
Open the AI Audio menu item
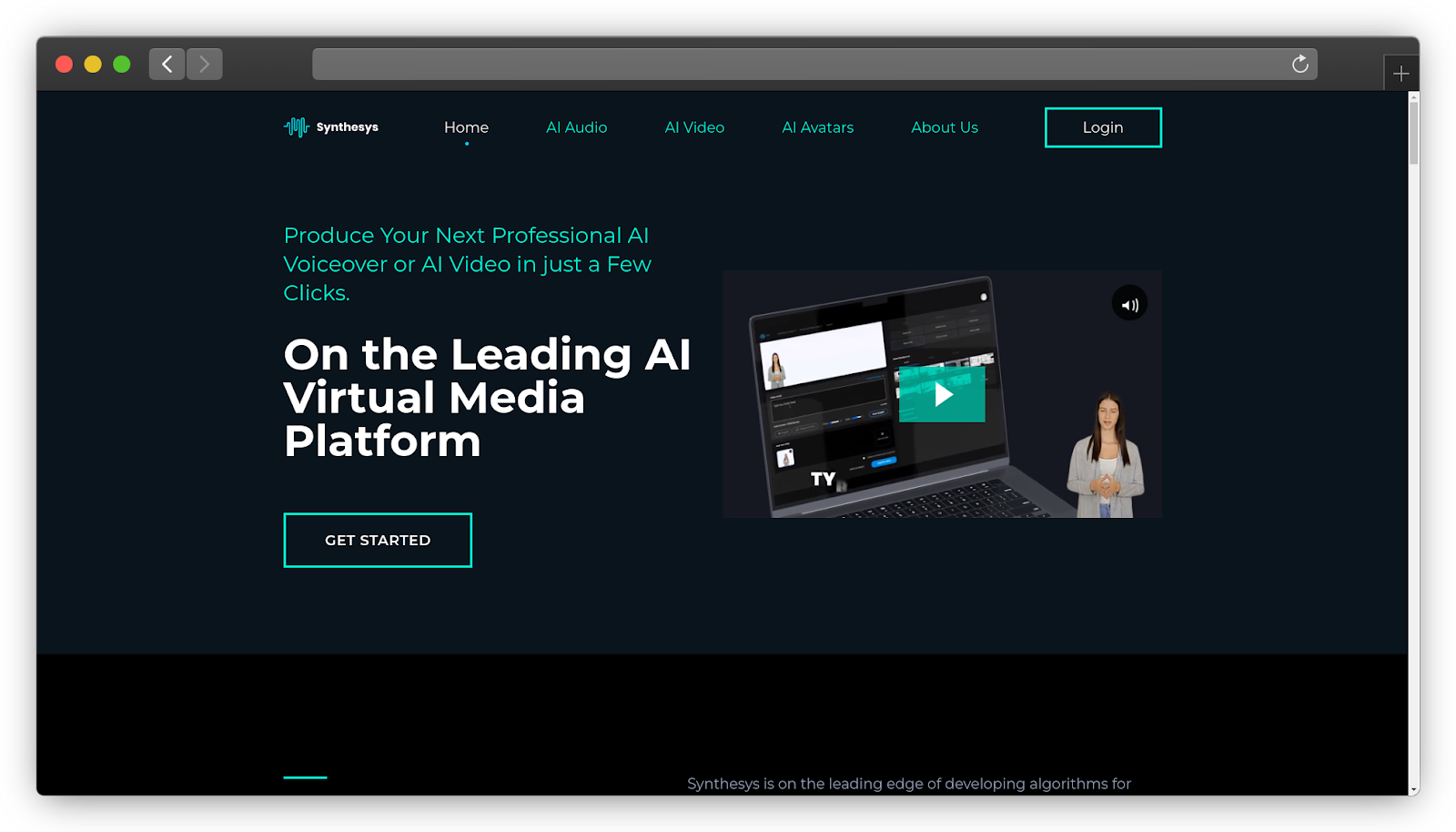pyautogui.click(x=576, y=127)
